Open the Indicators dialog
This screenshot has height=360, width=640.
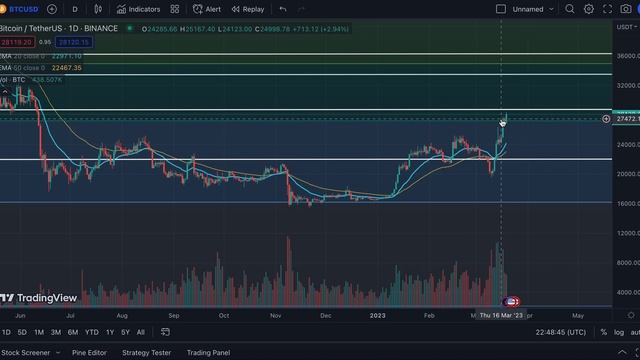coord(138,9)
